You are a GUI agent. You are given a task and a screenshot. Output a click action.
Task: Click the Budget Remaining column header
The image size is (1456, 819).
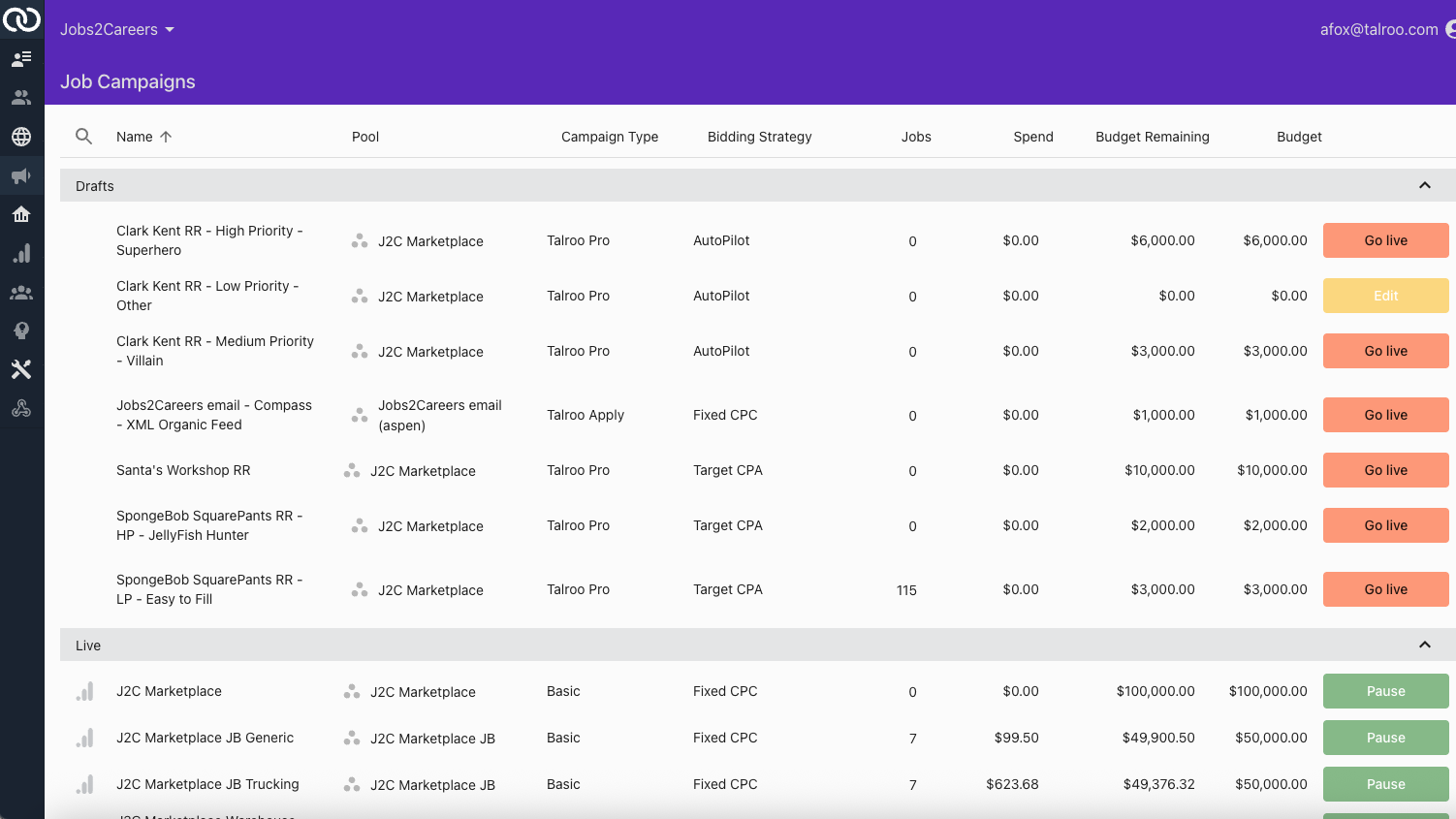[1153, 137]
